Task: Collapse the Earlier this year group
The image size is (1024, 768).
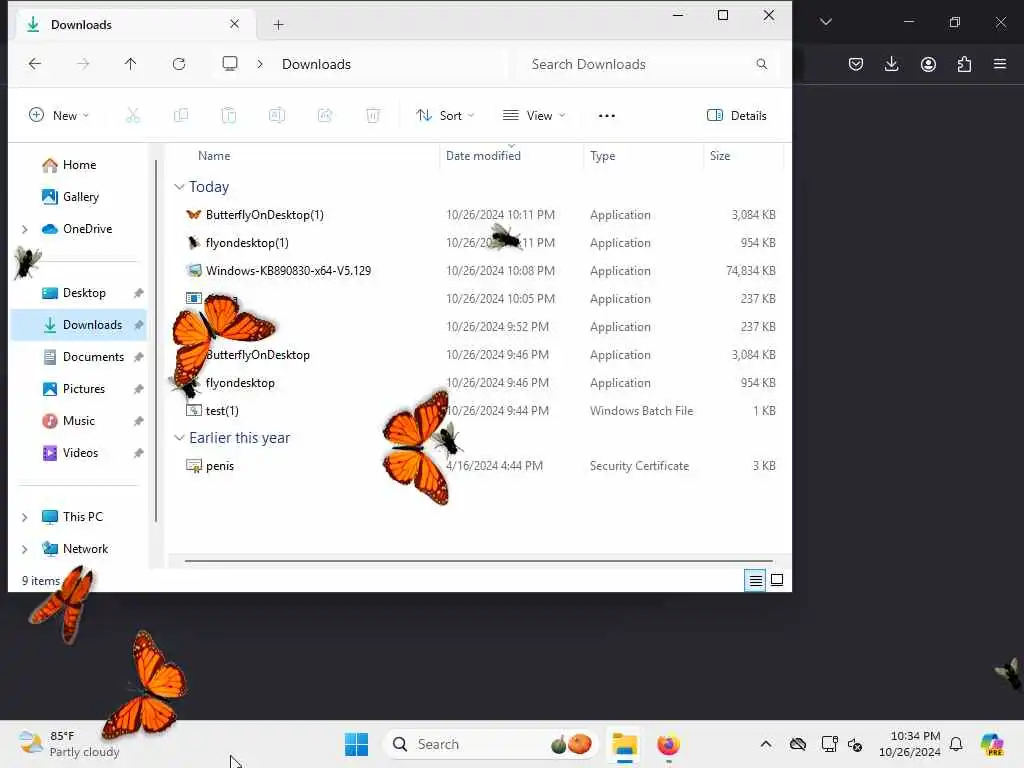Action: pos(179,438)
